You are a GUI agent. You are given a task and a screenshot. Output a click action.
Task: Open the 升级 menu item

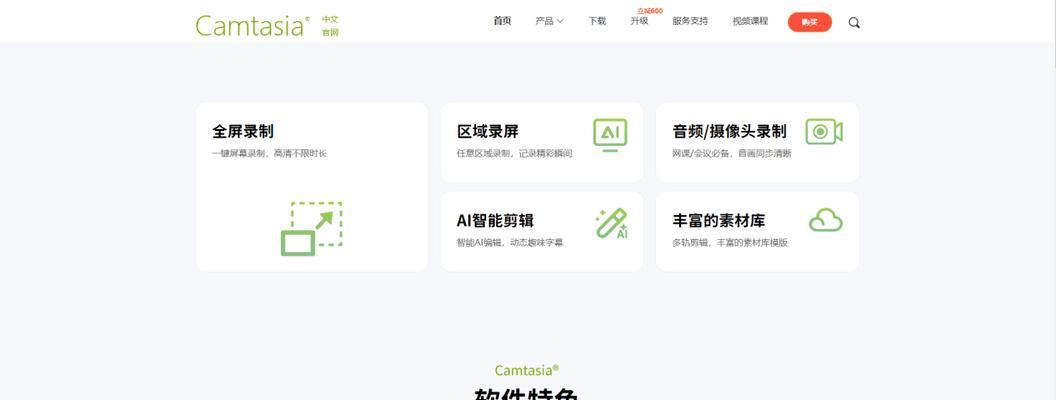tap(639, 21)
